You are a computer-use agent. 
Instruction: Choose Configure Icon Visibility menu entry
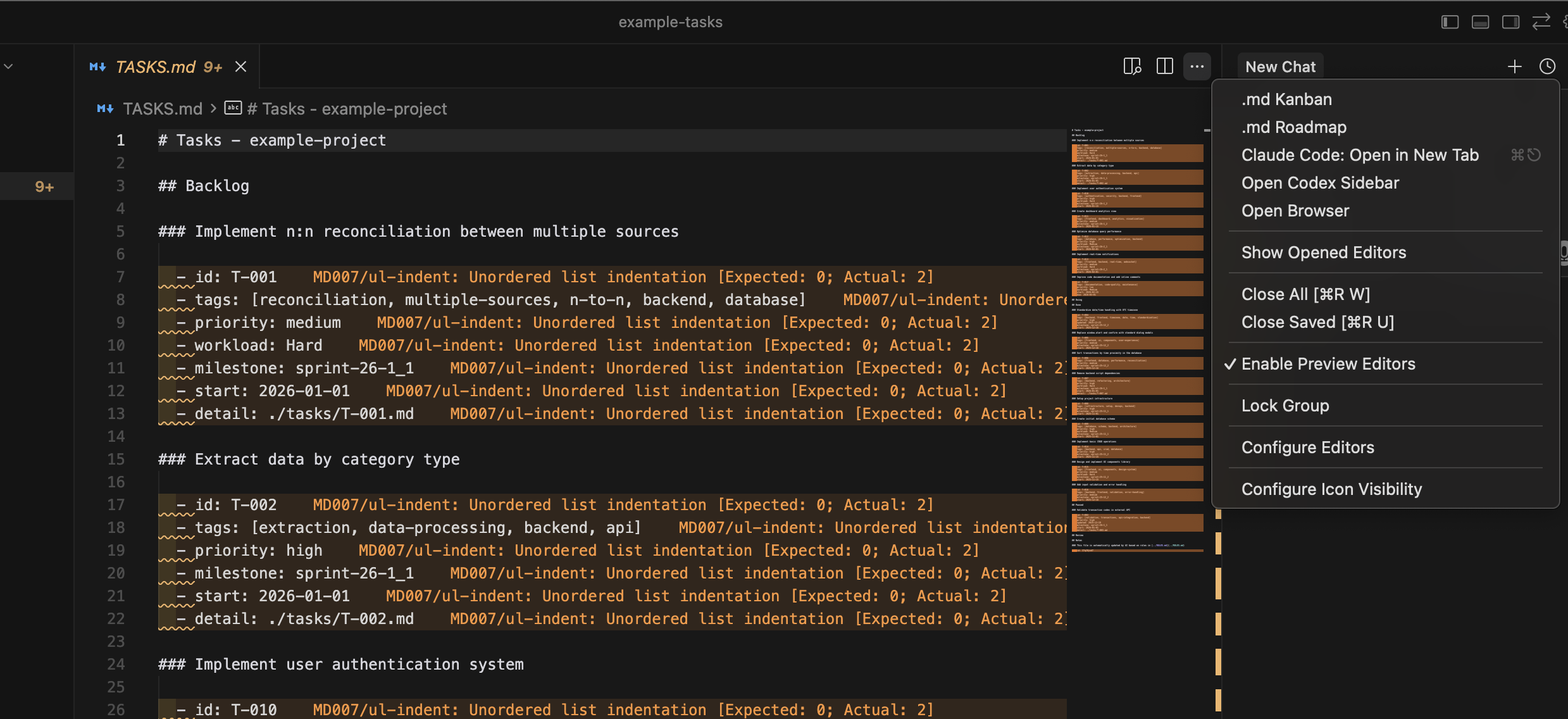coord(1331,488)
